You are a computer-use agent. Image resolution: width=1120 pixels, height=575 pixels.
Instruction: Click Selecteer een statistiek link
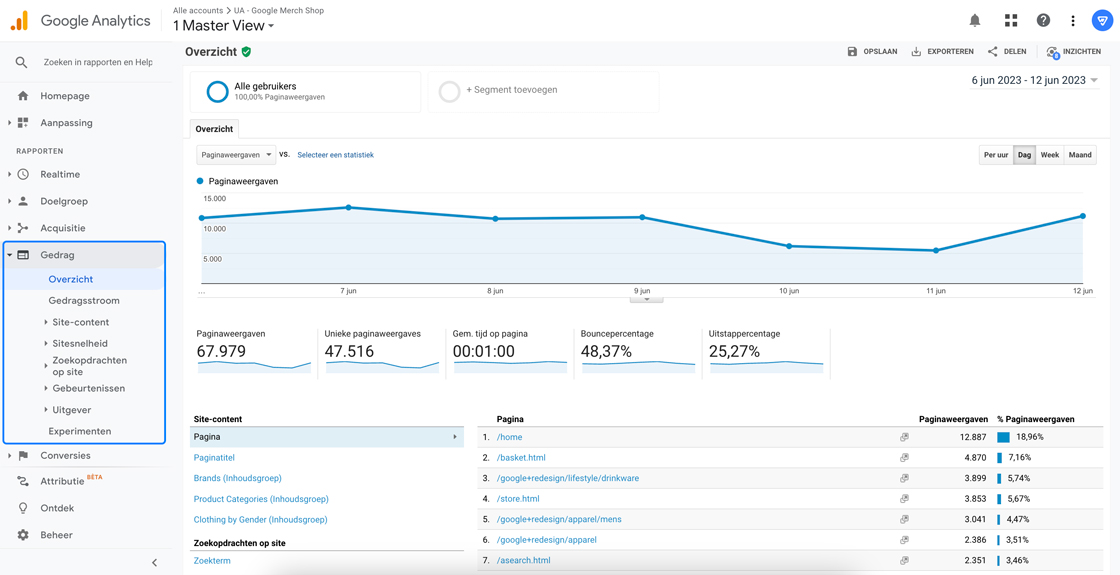335,154
